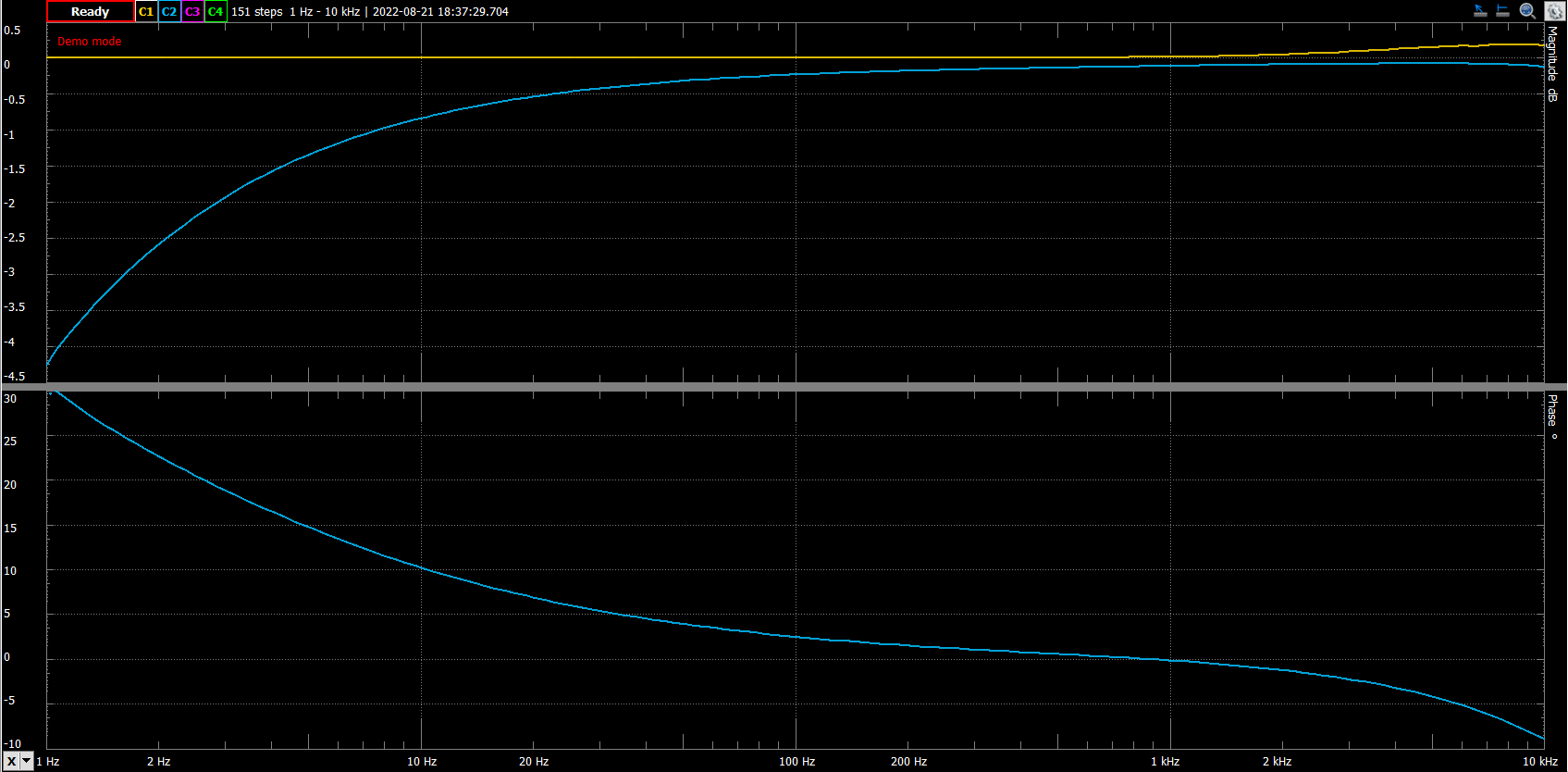Click the Ready status button
Image resolution: width=1568 pixels, height=772 pixels.
click(91, 12)
